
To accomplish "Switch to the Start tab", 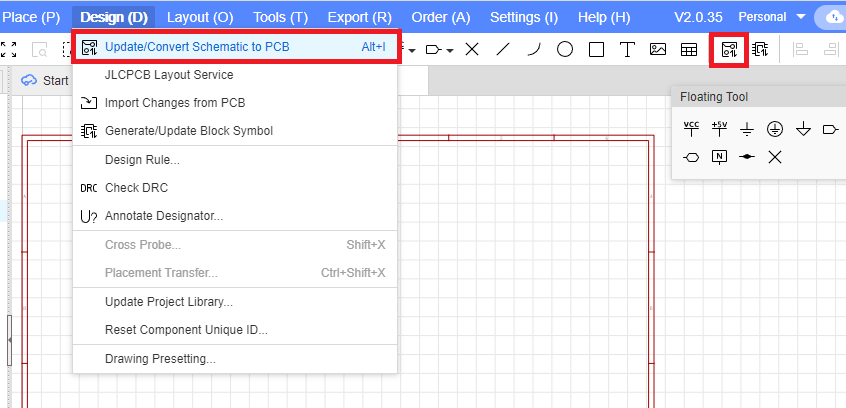I will tap(46, 80).
